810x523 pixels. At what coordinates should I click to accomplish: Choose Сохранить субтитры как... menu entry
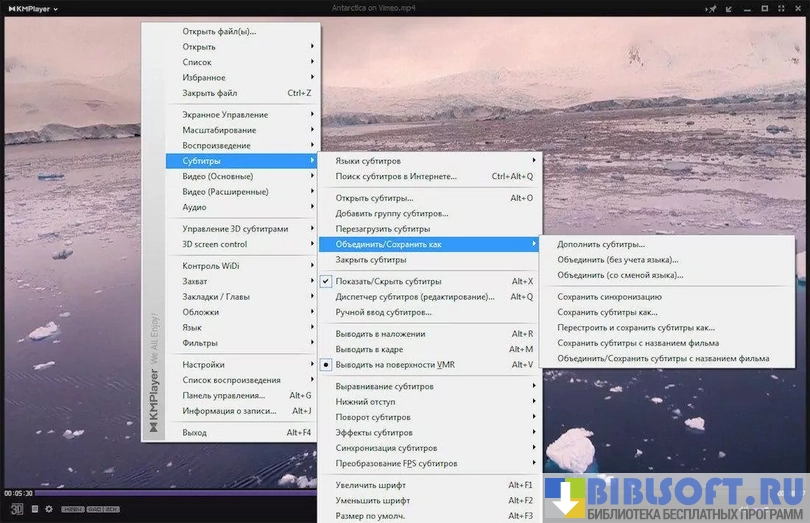point(607,312)
